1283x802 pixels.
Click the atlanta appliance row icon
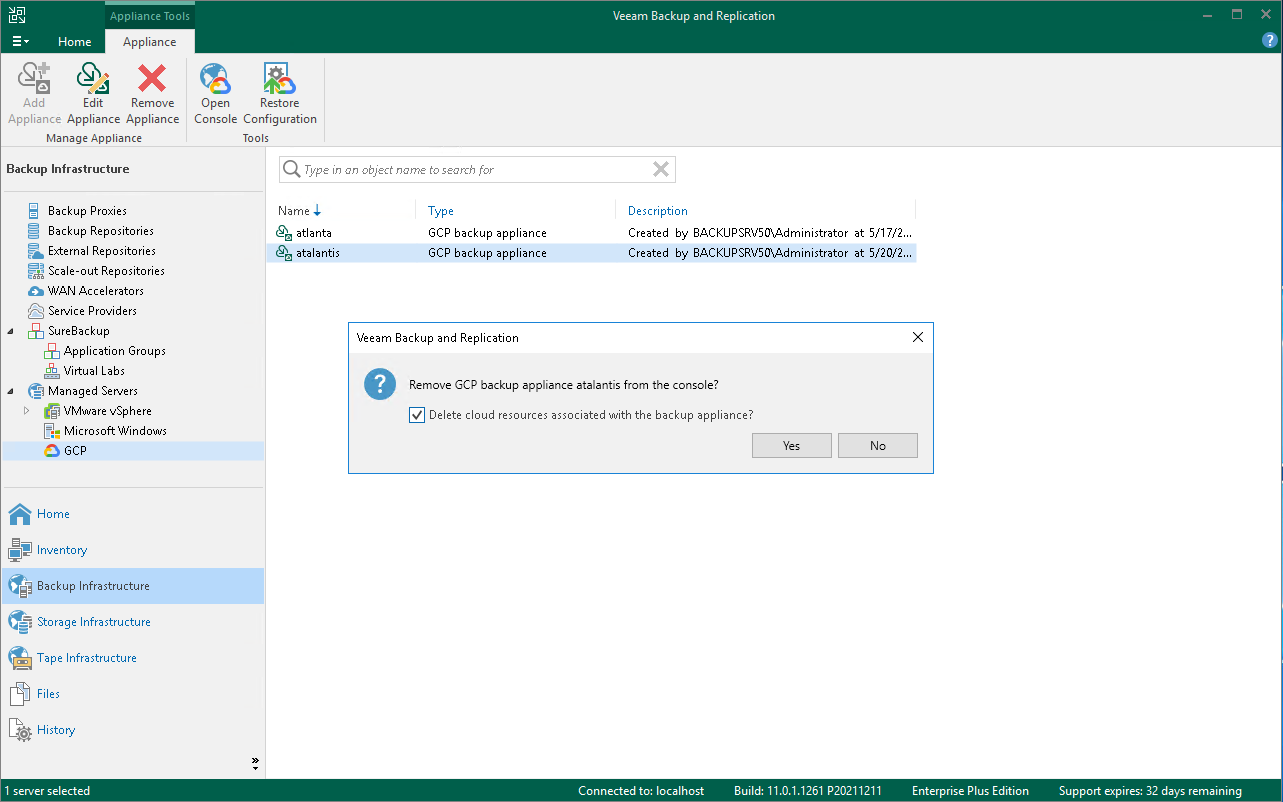click(284, 233)
